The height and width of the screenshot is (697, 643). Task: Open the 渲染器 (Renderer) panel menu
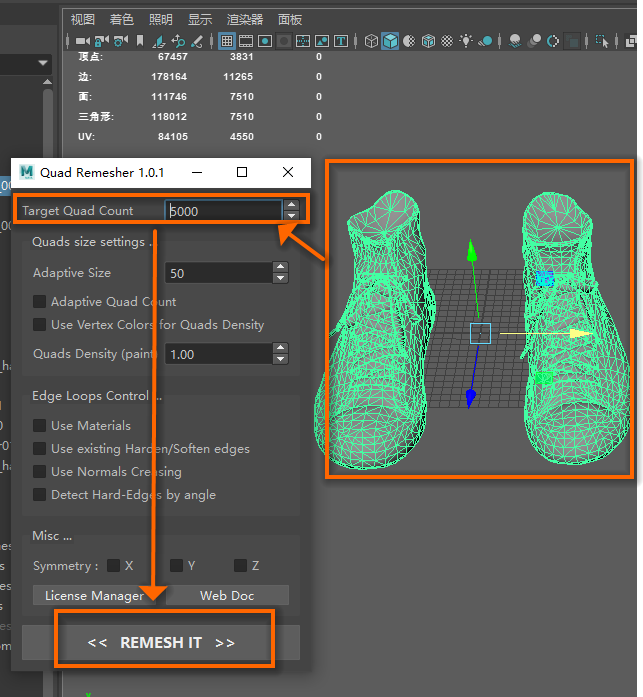(245, 19)
